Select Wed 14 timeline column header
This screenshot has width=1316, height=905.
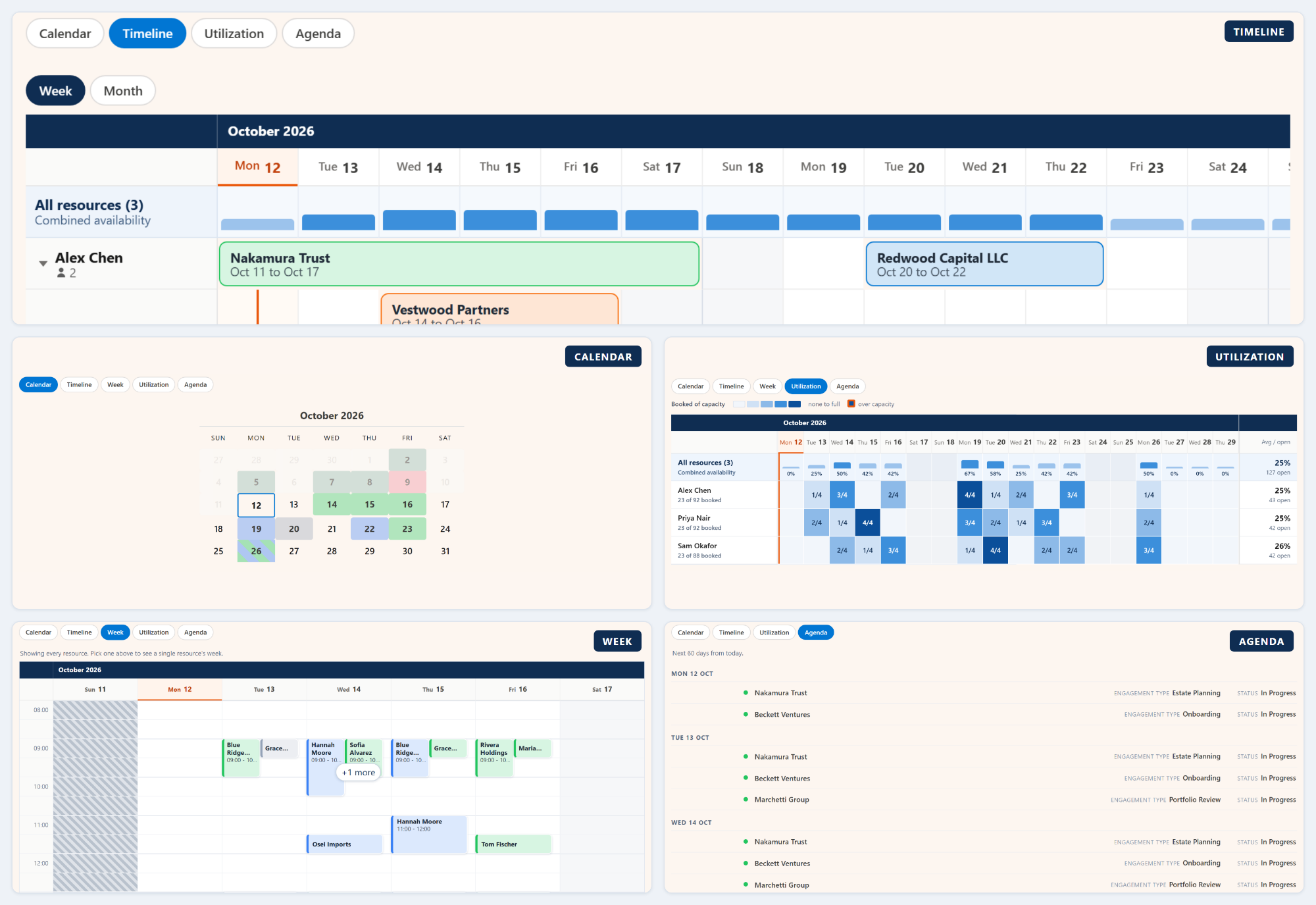coord(419,167)
